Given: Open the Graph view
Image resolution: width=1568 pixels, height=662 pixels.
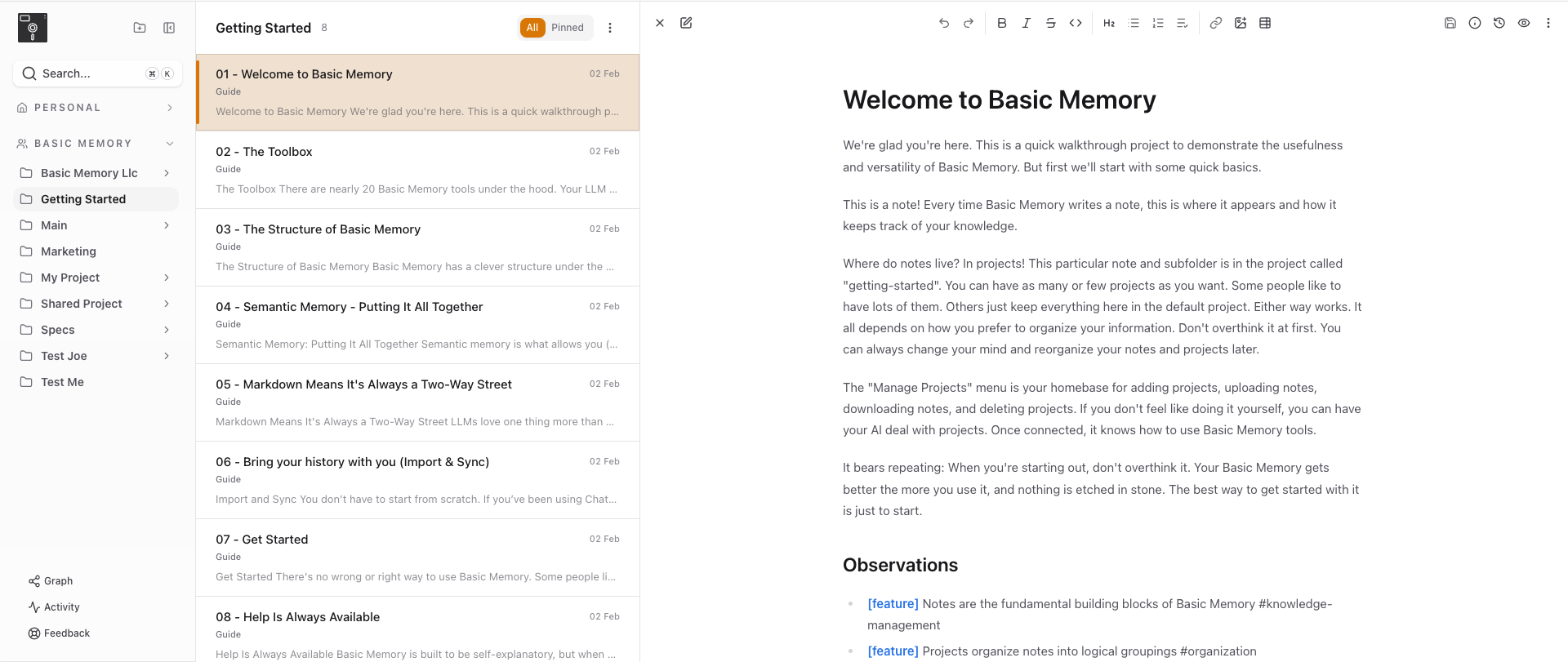Looking at the screenshot, I should pyautogui.click(x=51, y=581).
